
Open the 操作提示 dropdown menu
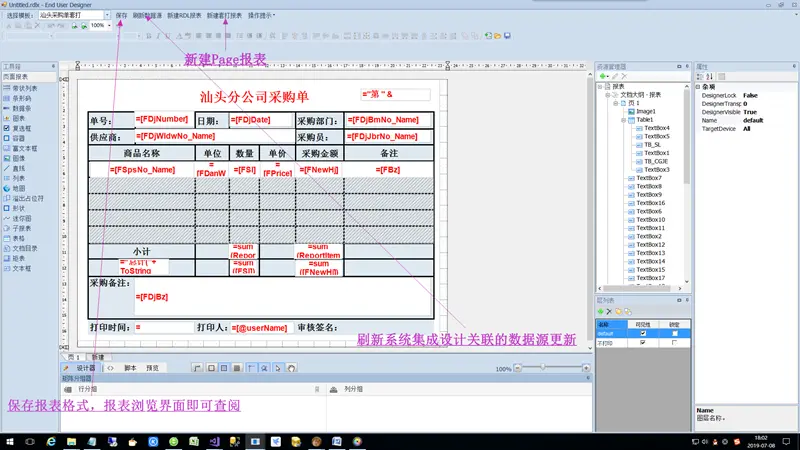[261, 16]
